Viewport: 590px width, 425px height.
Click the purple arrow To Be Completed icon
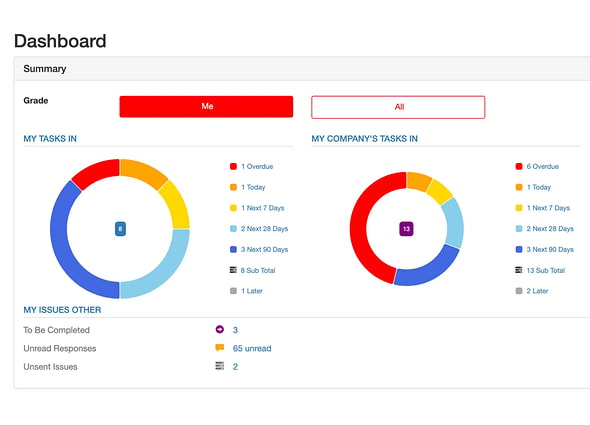(x=220, y=329)
